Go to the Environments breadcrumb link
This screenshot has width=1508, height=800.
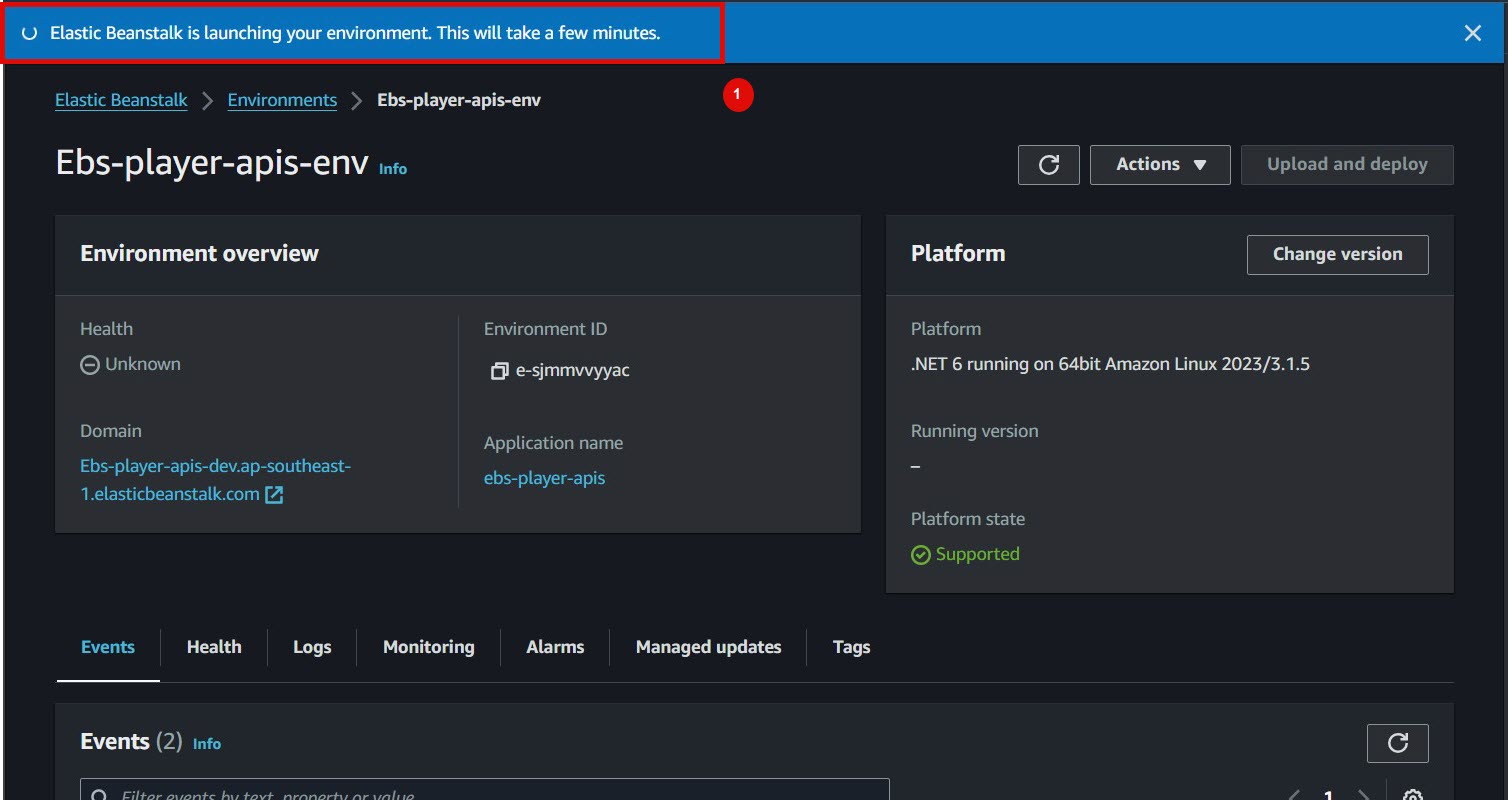pyautogui.click(x=282, y=100)
